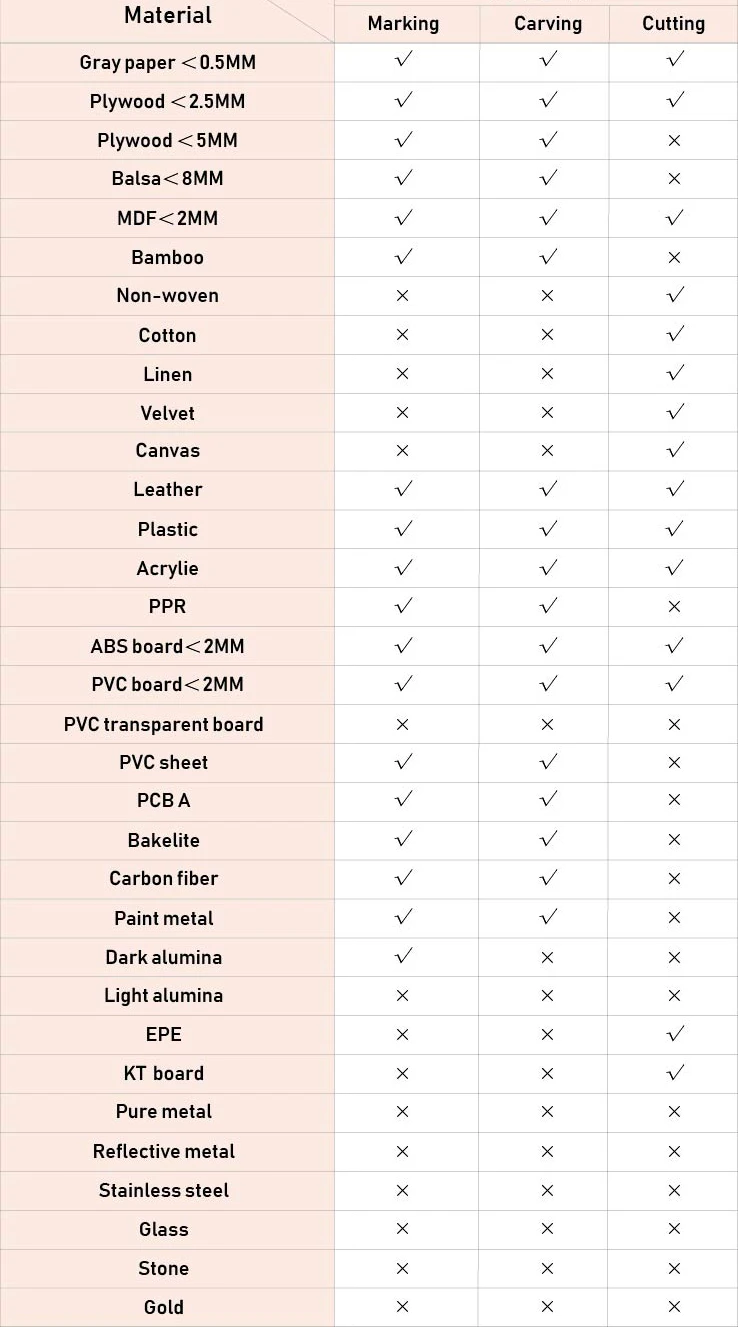Image resolution: width=738 pixels, height=1327 pixels.
Task: Select the Cutting column header
Action: click(x=673, y=24)
